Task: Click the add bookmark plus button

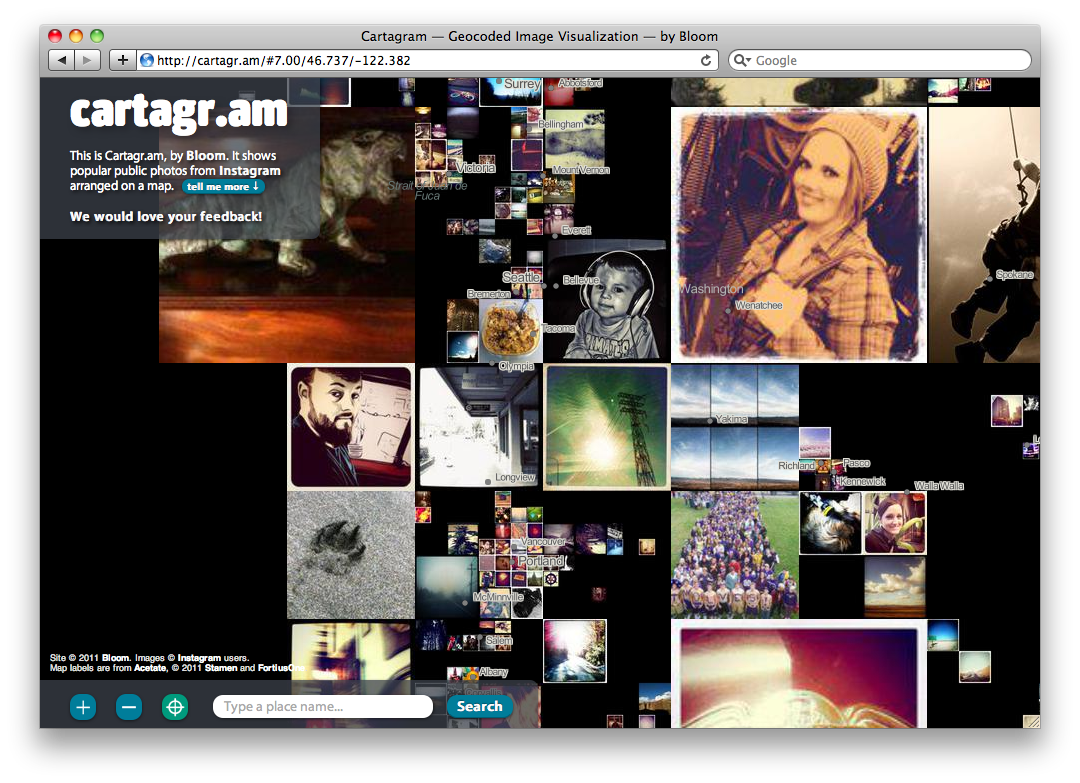Action: point(122,60)
